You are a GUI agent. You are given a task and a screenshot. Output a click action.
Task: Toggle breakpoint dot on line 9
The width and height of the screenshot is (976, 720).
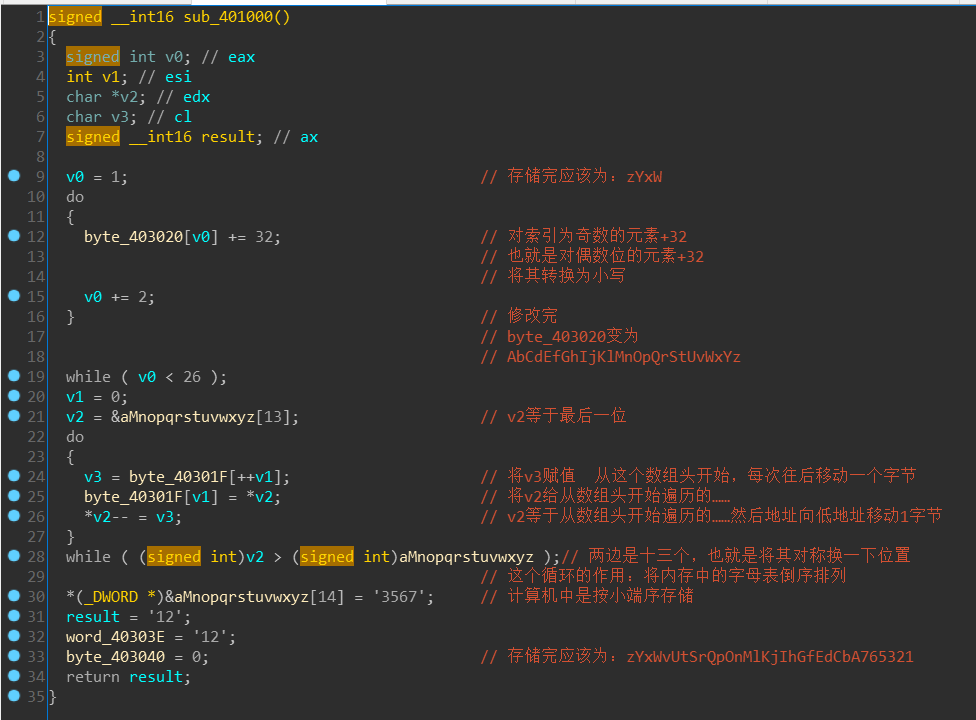(x=14, y=176)
